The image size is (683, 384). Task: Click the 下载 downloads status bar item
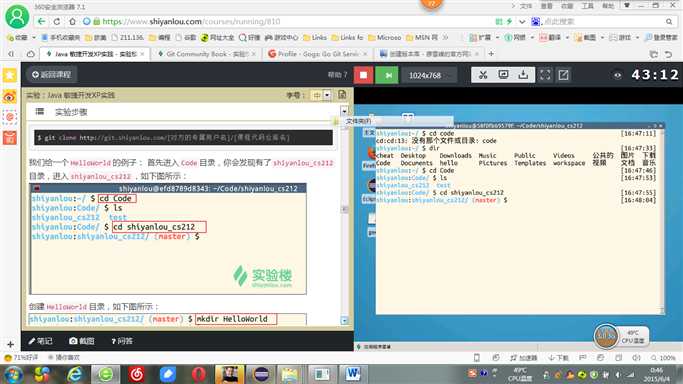point(559,358)
